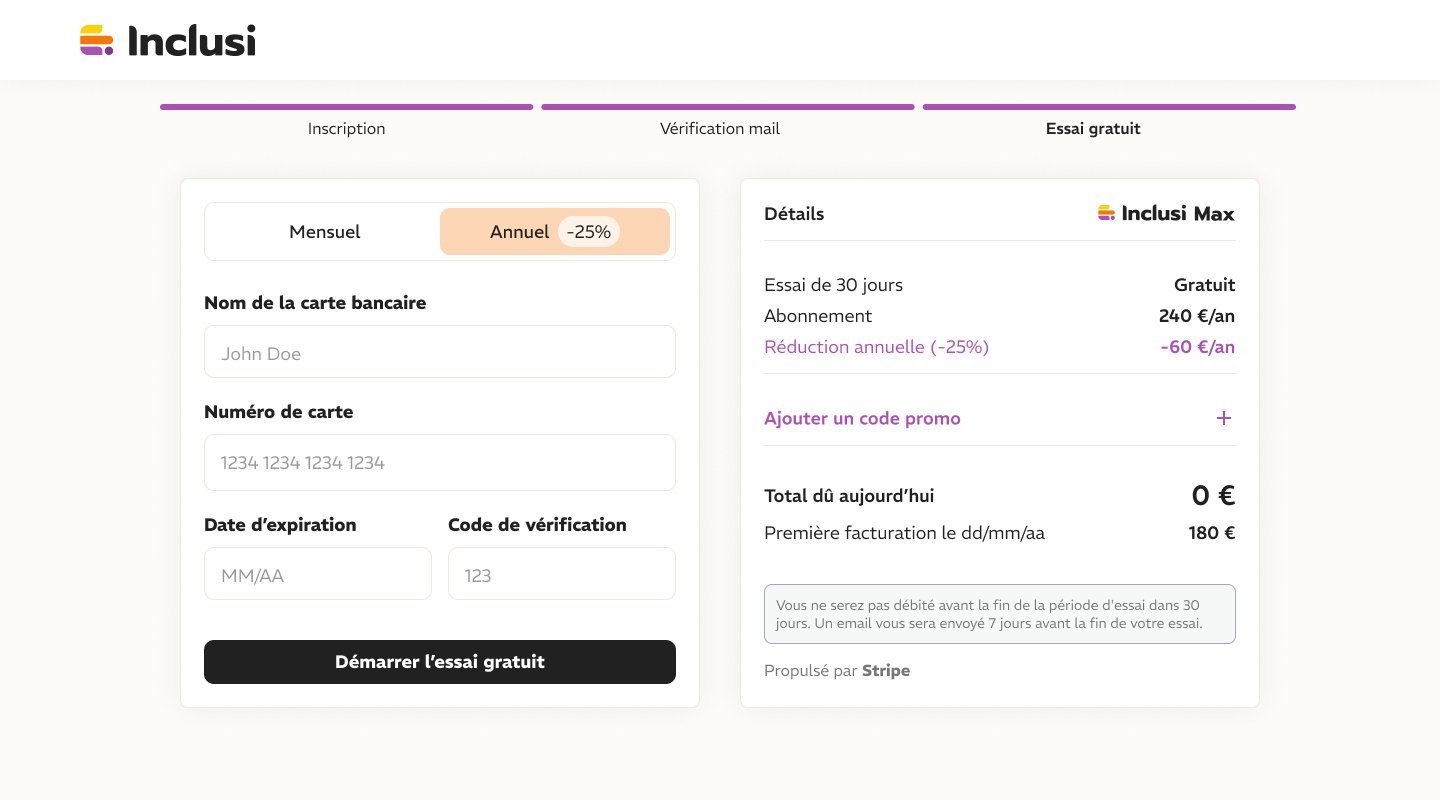Select the Essai gratuit step
This screenshot has height=800, width=1440.
point(1093,129)
